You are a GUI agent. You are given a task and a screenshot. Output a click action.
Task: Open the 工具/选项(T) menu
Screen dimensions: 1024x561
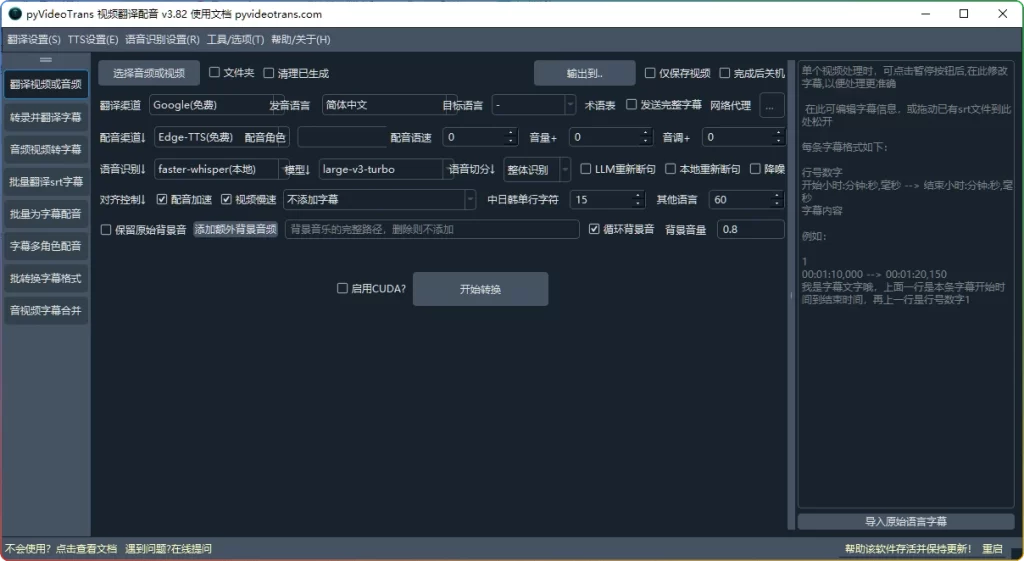235,40
